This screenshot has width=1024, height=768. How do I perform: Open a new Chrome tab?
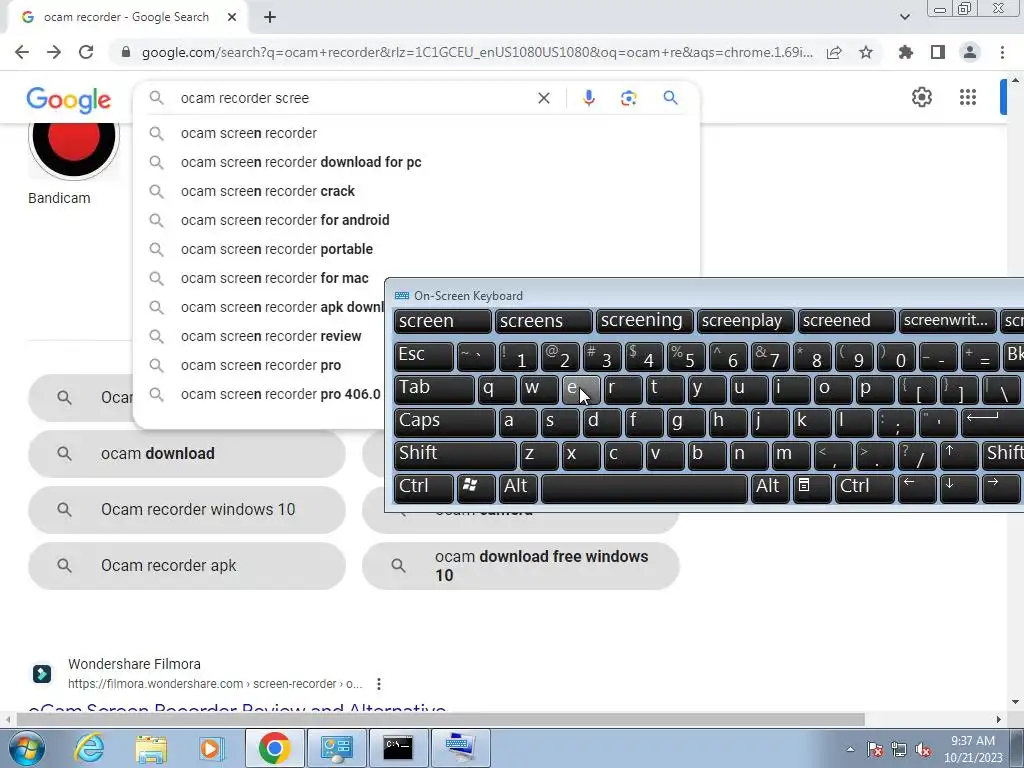tap(270, 17)
